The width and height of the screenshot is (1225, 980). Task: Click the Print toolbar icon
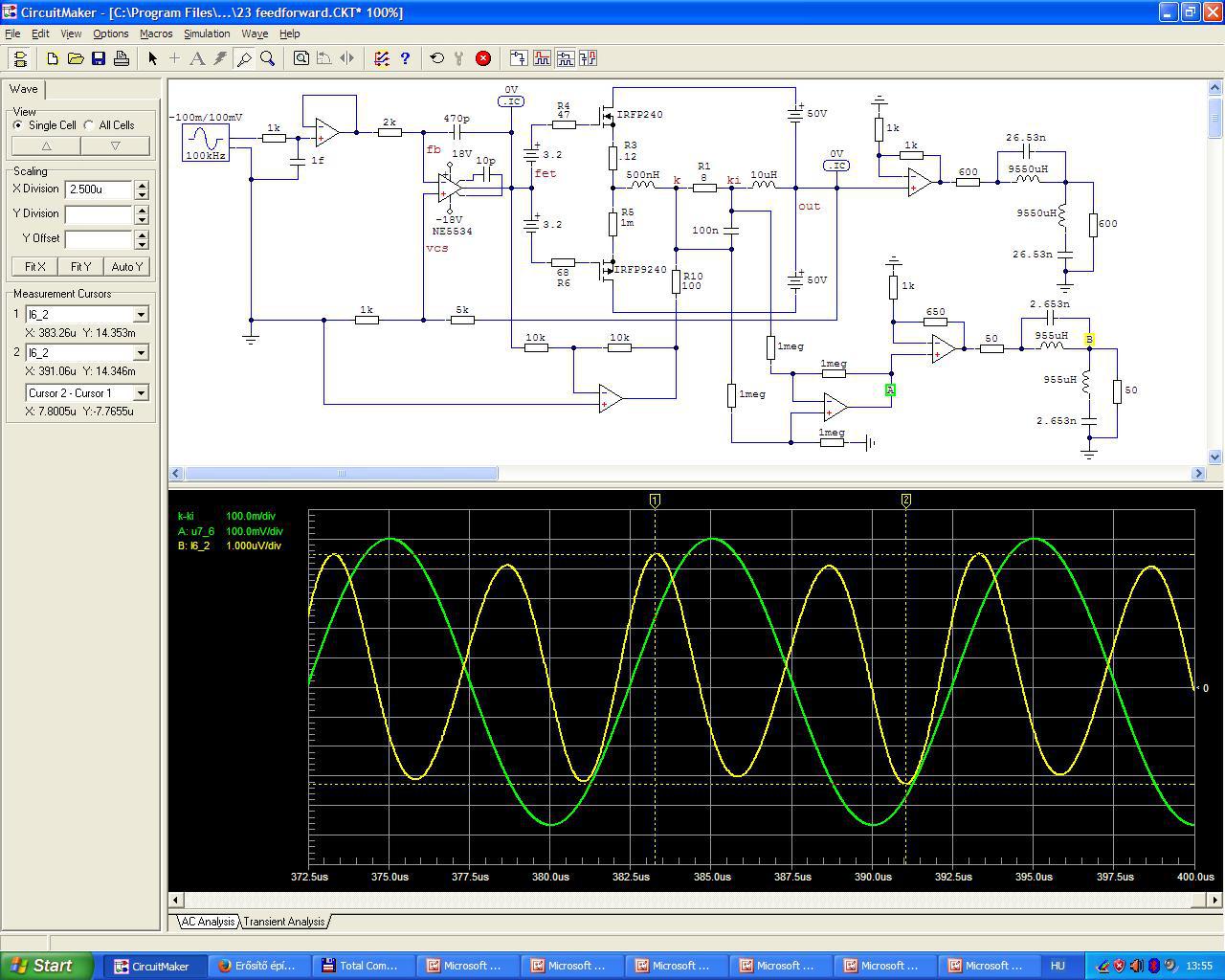pos(122,58)
